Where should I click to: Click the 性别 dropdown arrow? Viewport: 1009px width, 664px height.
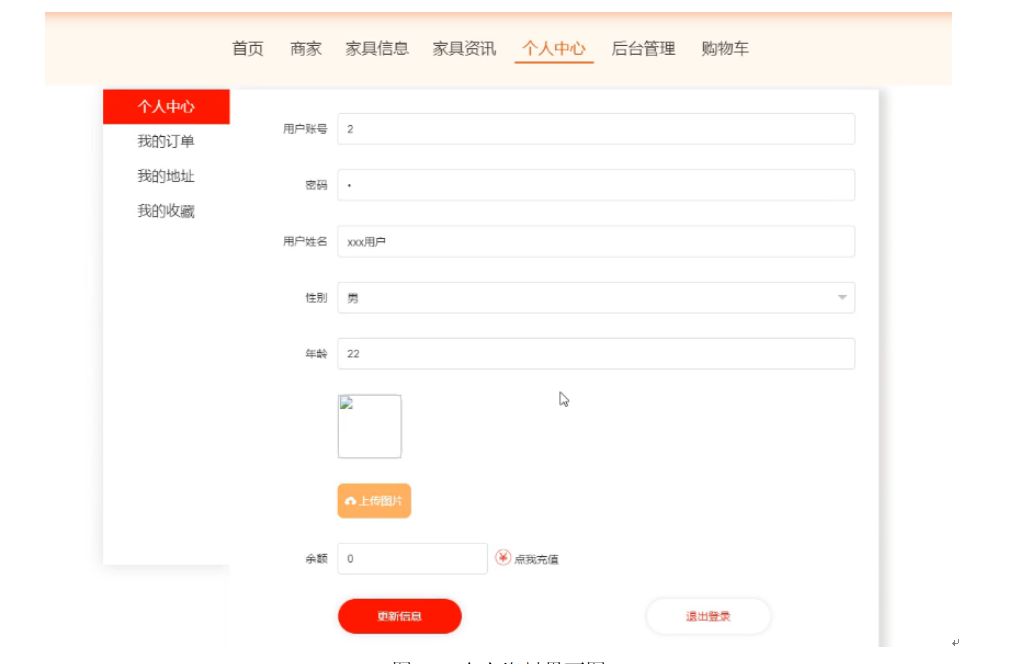coord(842,297)
